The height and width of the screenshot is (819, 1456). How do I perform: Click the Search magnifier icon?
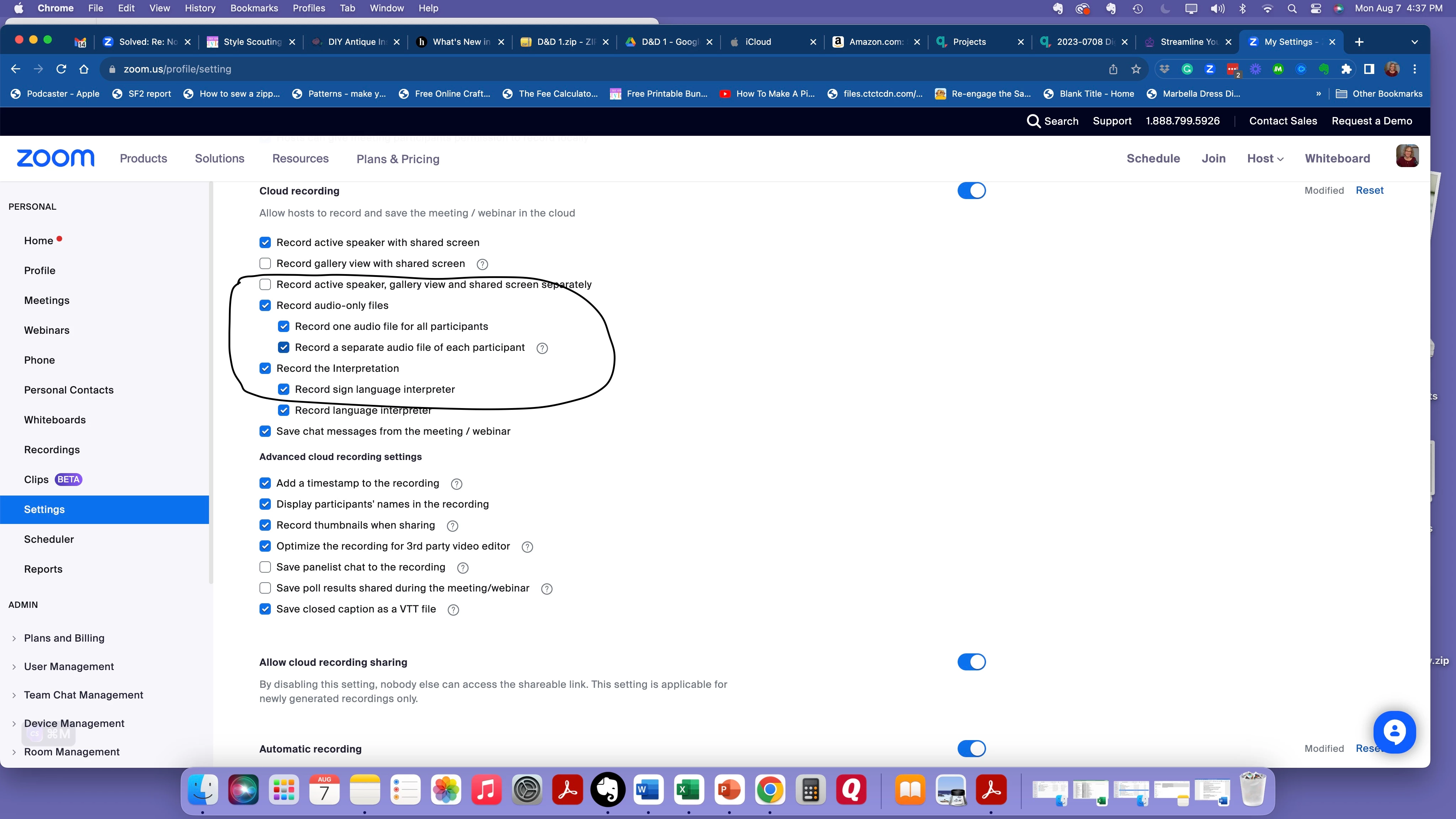[1033, 121]
